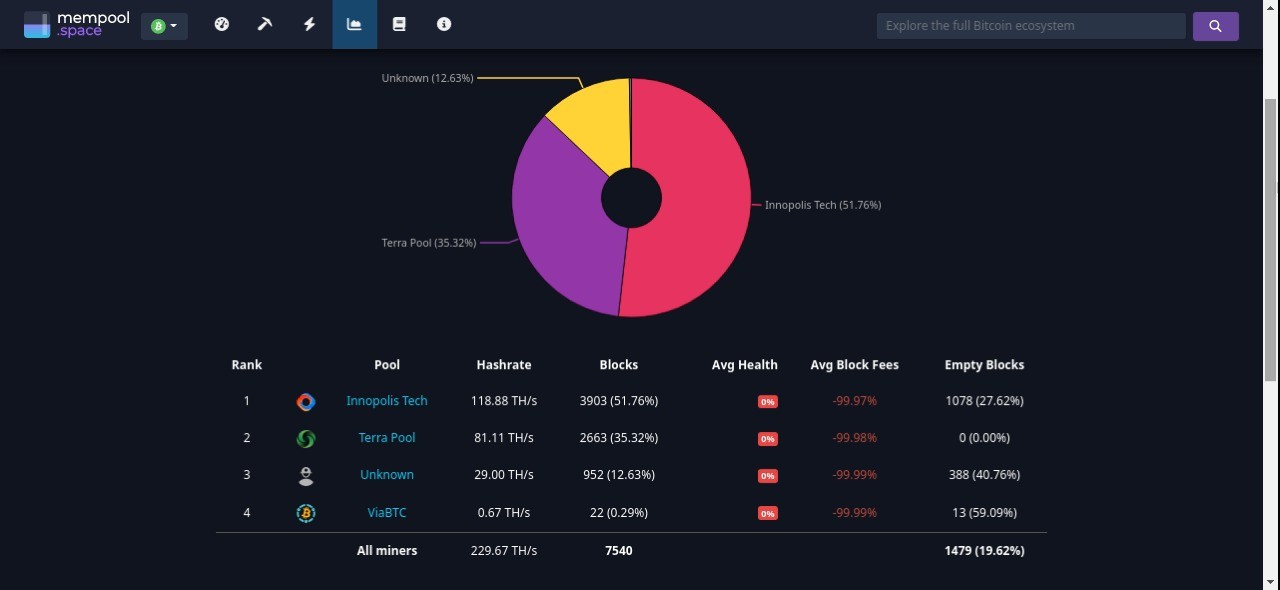The height and width of the screenshot is (590, 1280).
Task: Open the Graphs chart icon
Action: [354, 24]
